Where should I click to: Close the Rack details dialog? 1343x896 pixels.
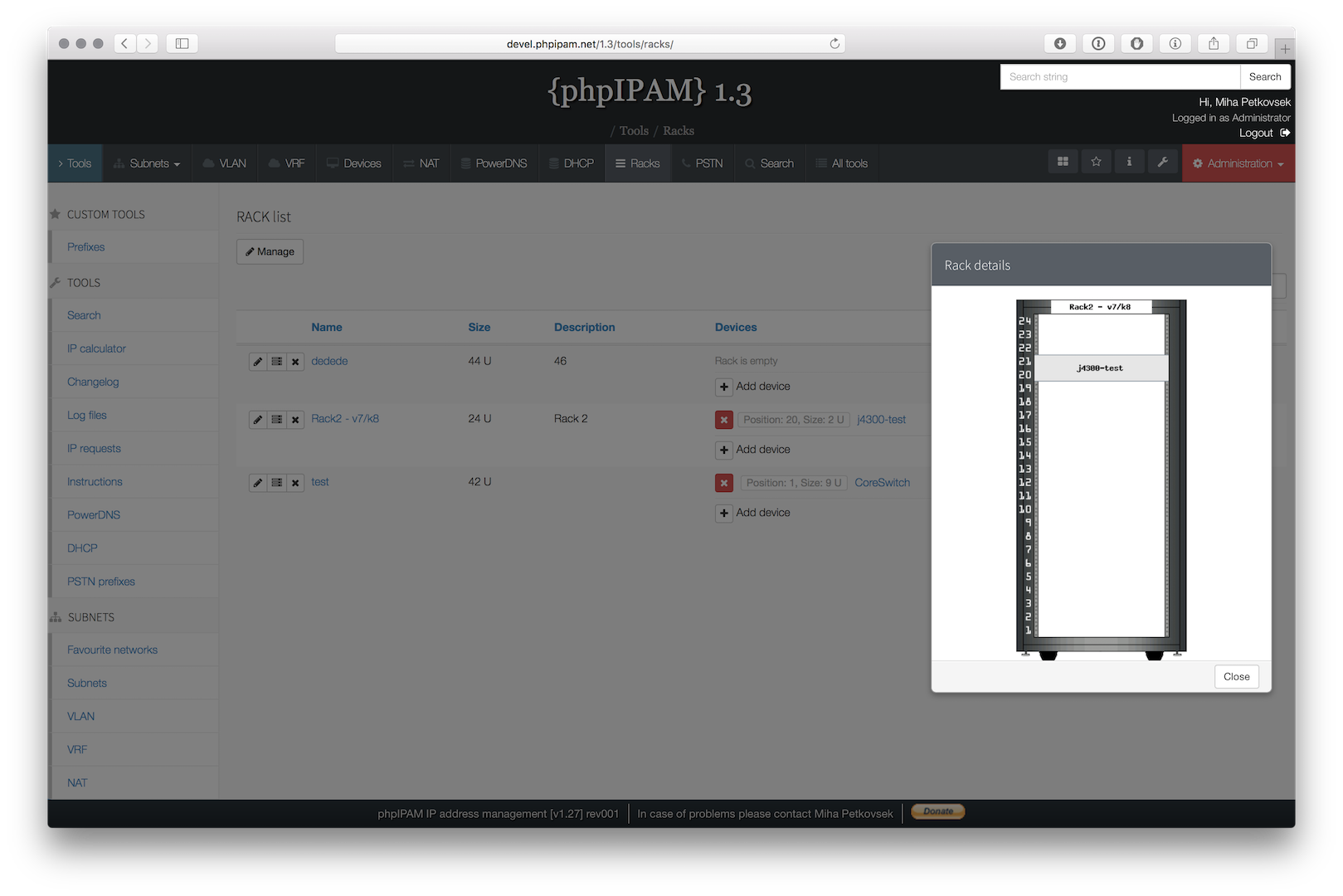(x=1236, y=677)
